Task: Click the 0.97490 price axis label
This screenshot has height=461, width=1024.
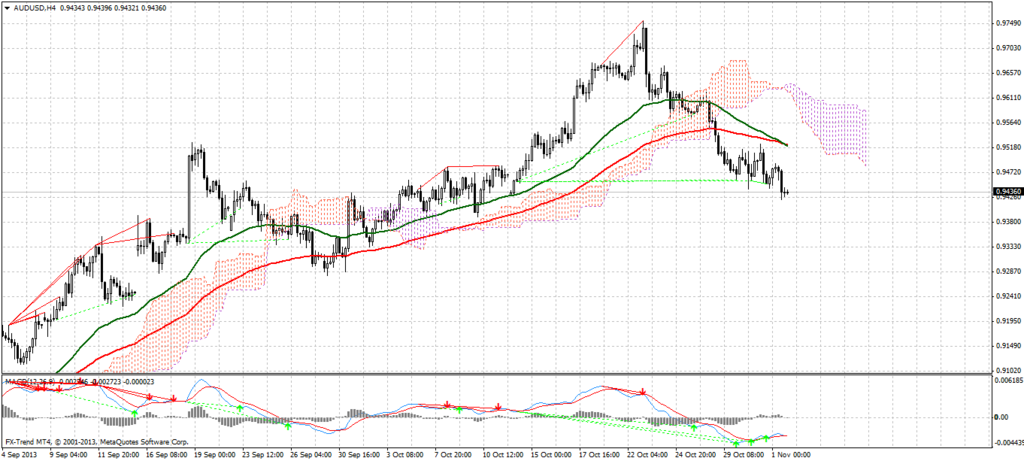Action: click(x=1006, y=23)
